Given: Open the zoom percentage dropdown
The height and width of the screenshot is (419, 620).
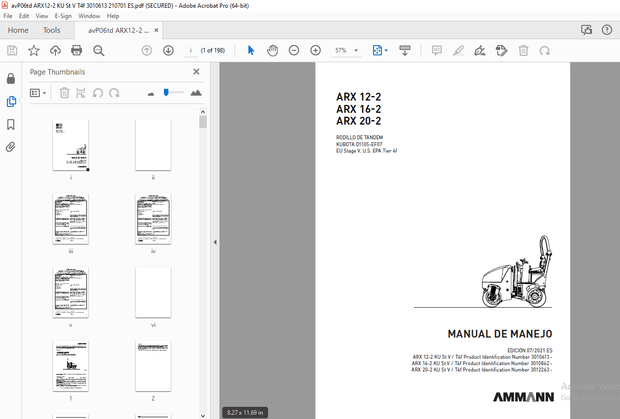Looking at the screenshot, I should pos(356,51).
